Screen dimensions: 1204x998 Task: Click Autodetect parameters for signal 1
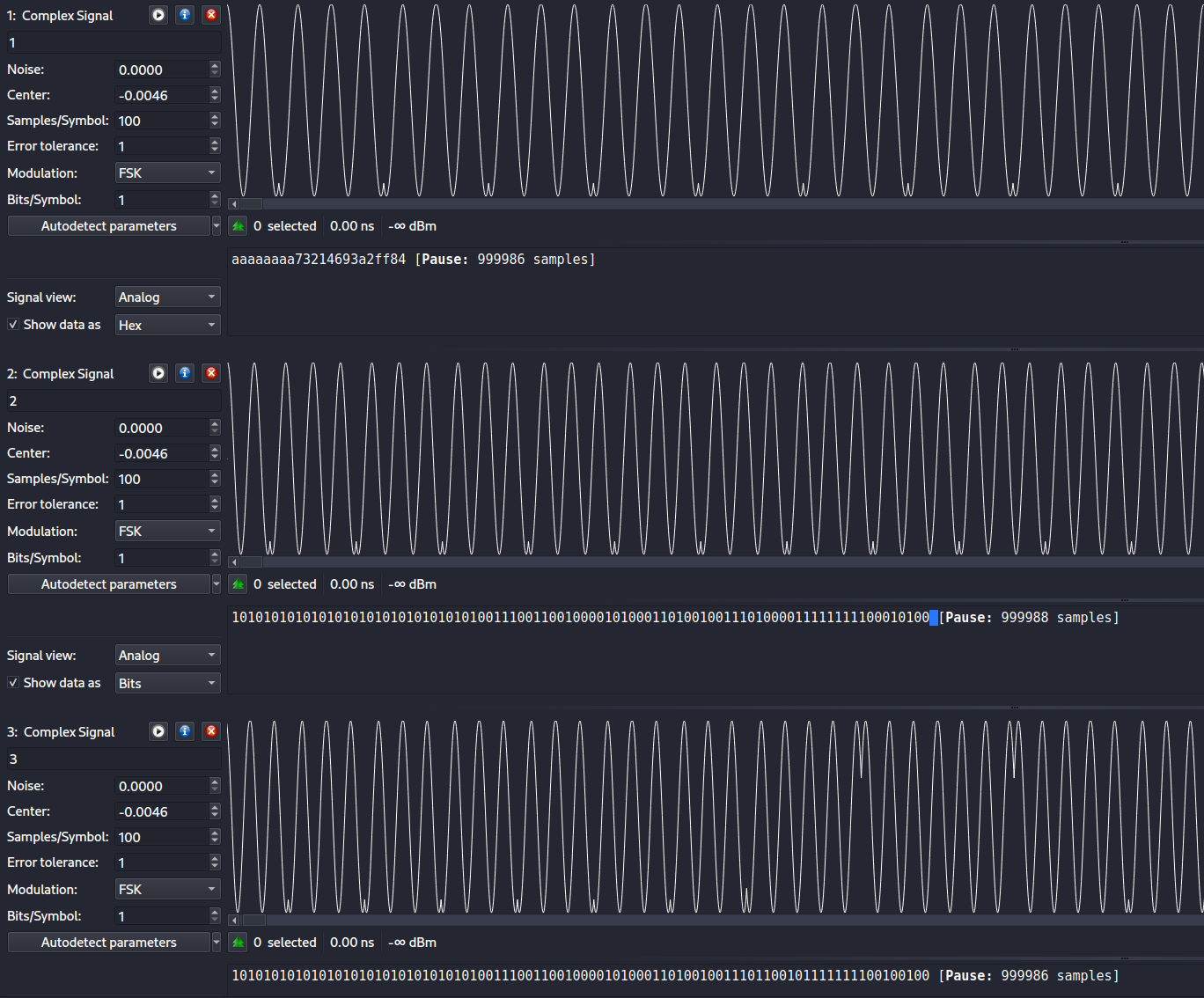click(109, 226)
